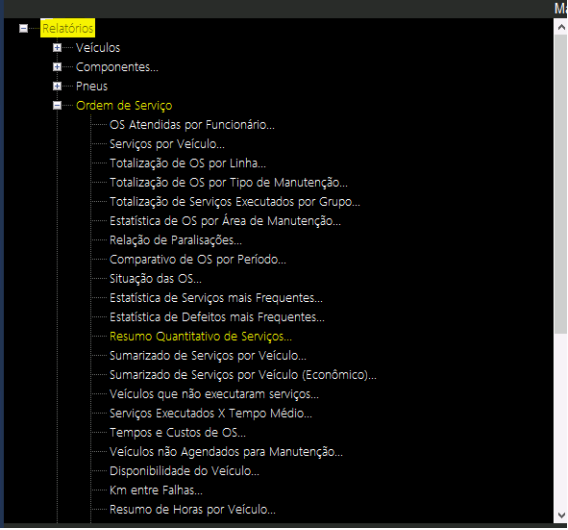This screenshot has width=568, height=530.
Task: Select Estatística de Defeitos mais Frequentes
Action: tap(217, 317)
